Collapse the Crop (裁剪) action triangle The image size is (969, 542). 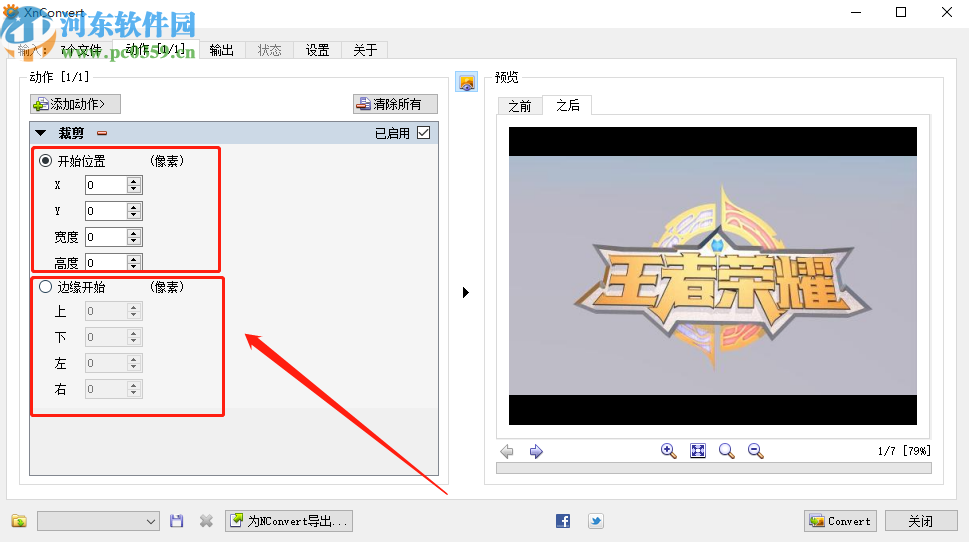pyautogui.click(x=41, y=133)
